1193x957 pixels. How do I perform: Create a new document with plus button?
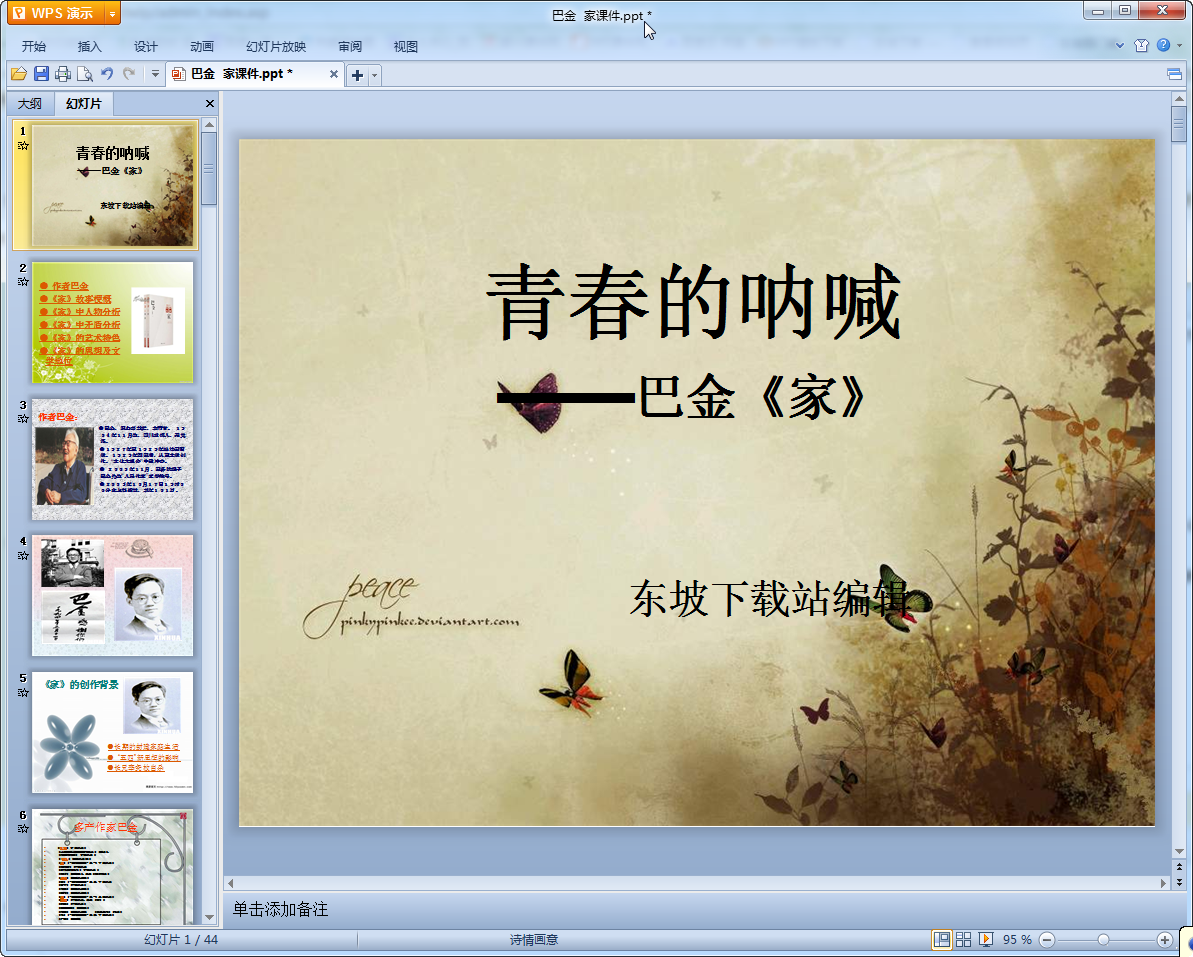(x=357, y=75)
